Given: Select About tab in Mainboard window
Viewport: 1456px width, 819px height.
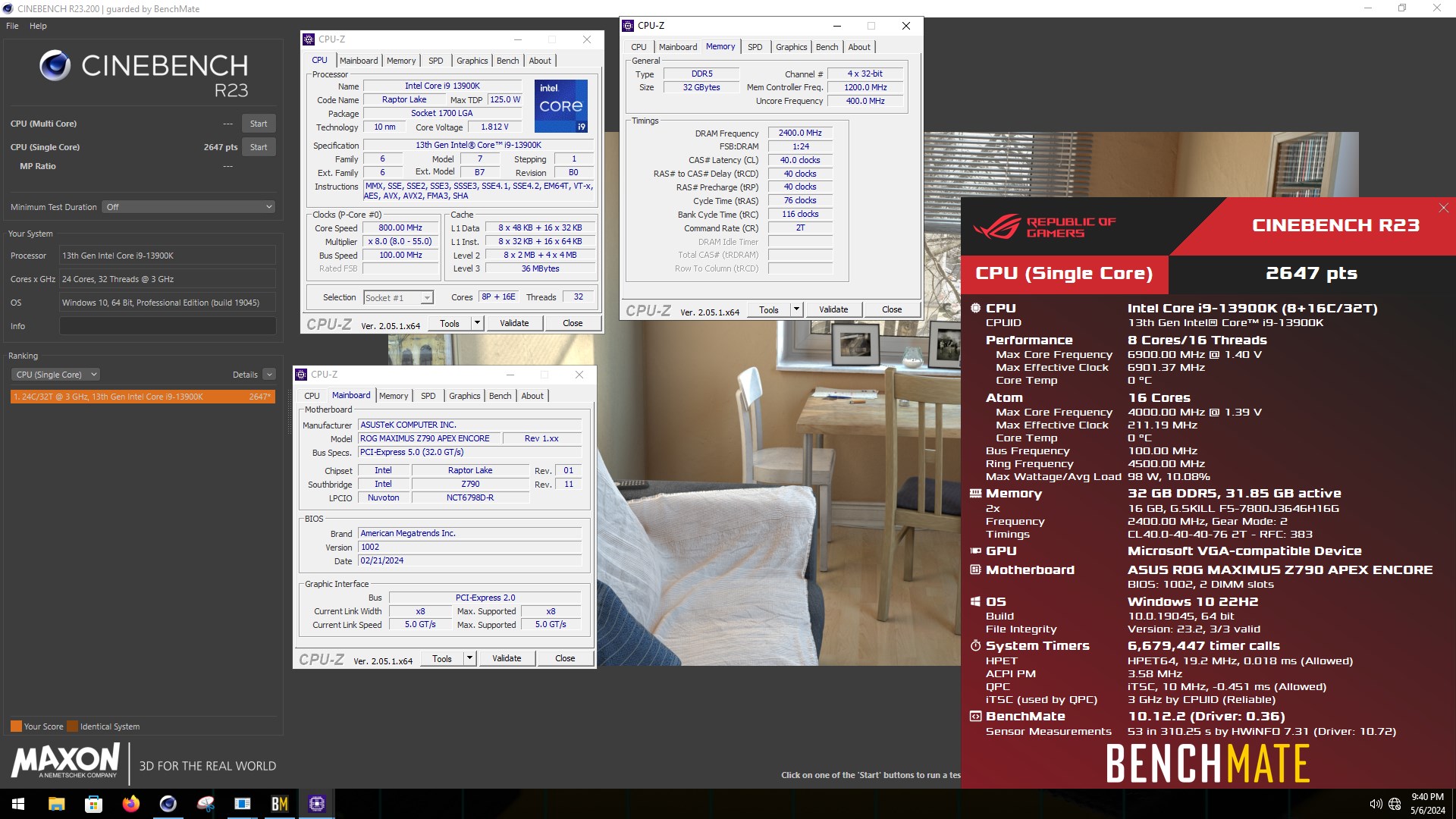Looking at the screenshot, I should pos(532,396).
